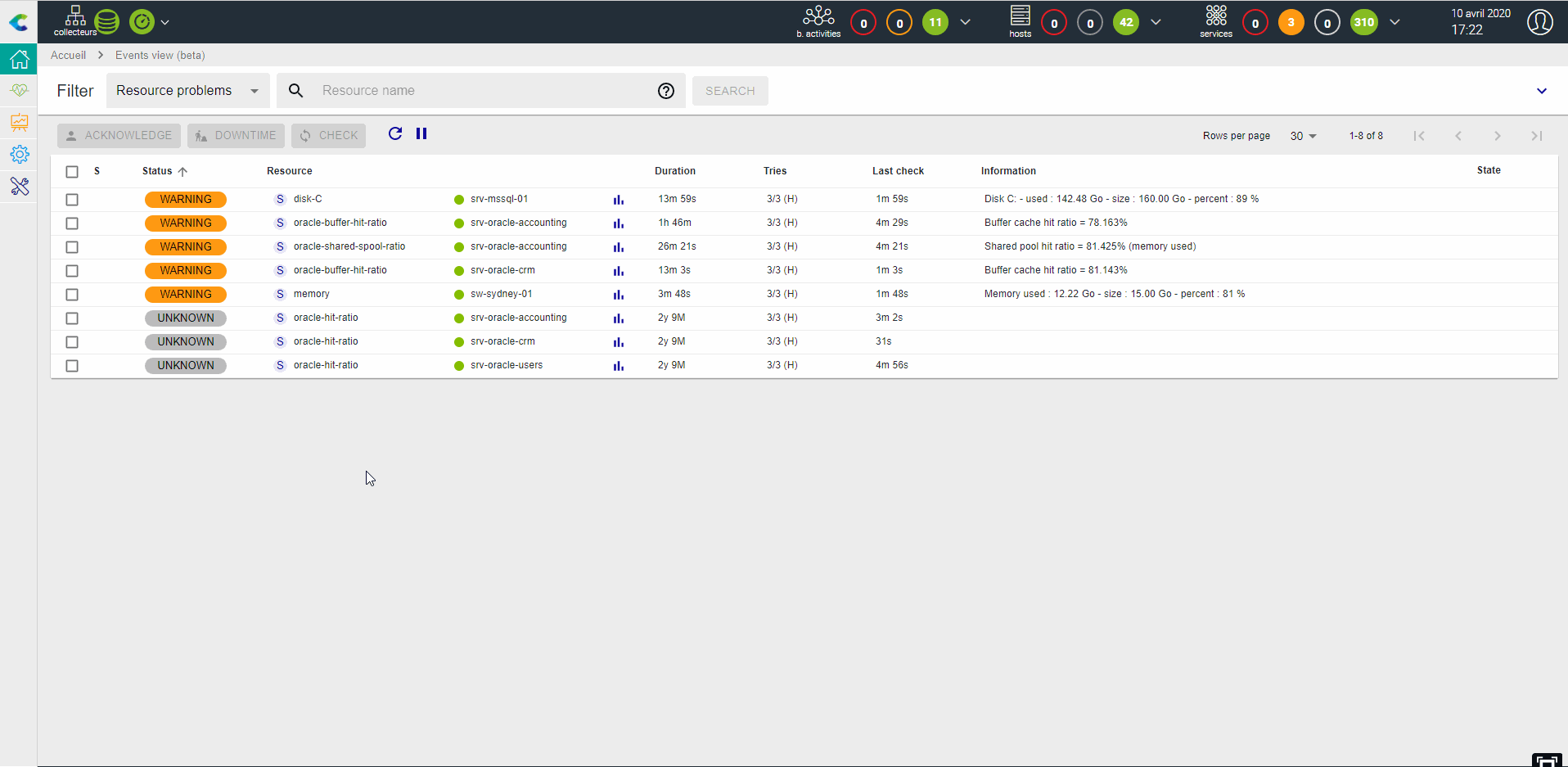Click the refresh icon above the table
The height and width of the screenshot is (767, 1568).
[x=395, y=133]
